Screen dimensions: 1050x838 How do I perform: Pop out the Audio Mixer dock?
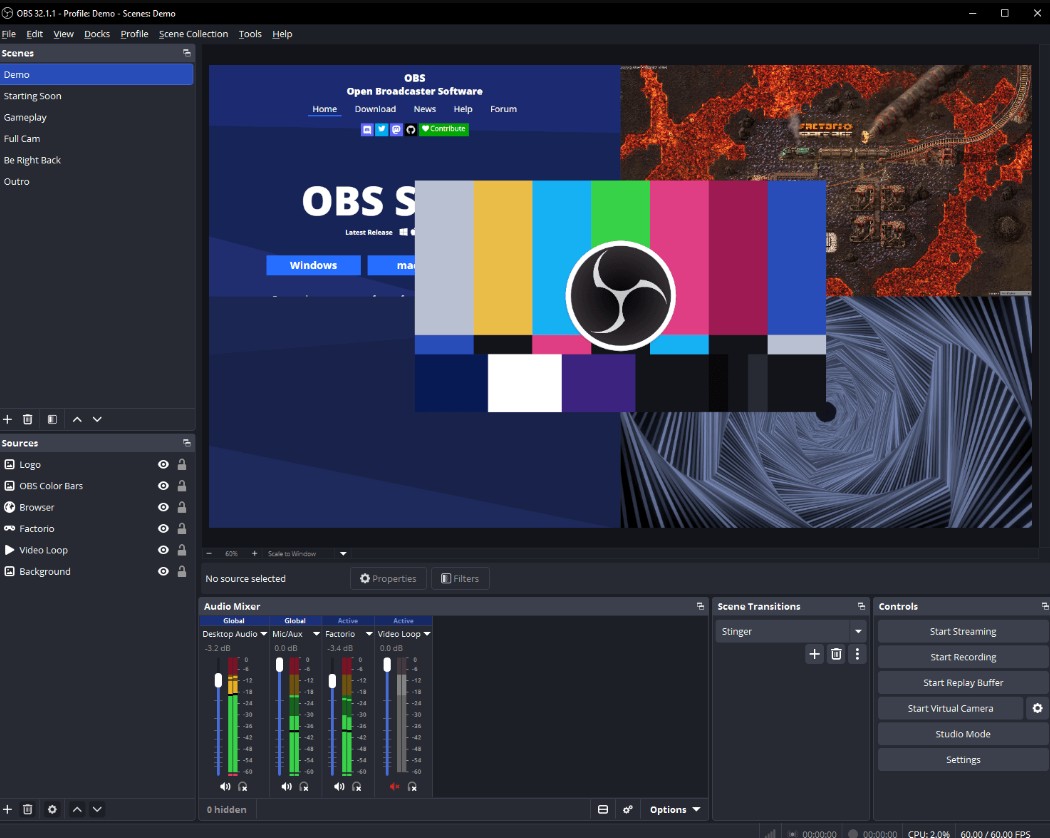tap(700, 606)
